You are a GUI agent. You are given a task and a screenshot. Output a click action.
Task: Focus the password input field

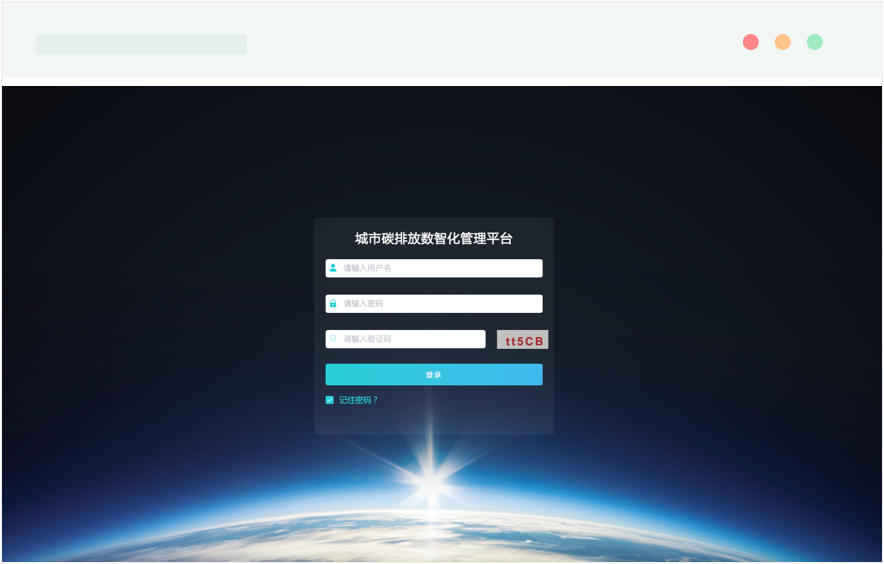[x=434, y=303]
